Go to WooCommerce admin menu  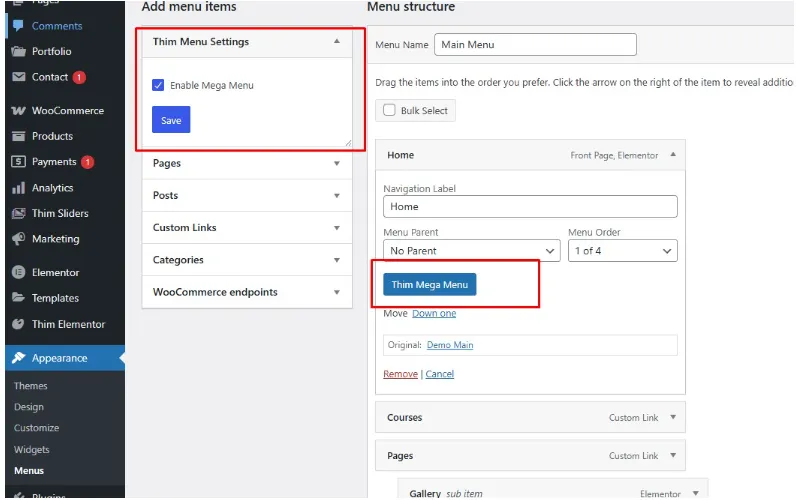pos(68,111)
